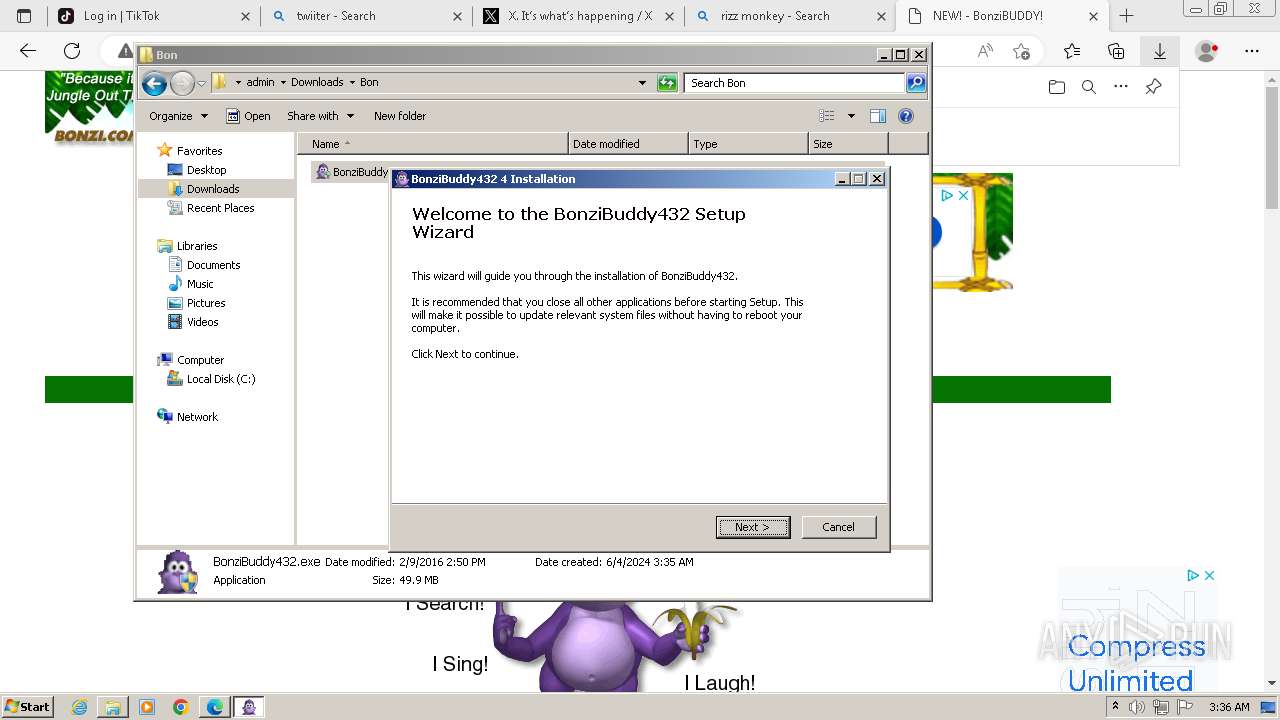Open the Favorites list icon in Edge

tap(1072, 51)
